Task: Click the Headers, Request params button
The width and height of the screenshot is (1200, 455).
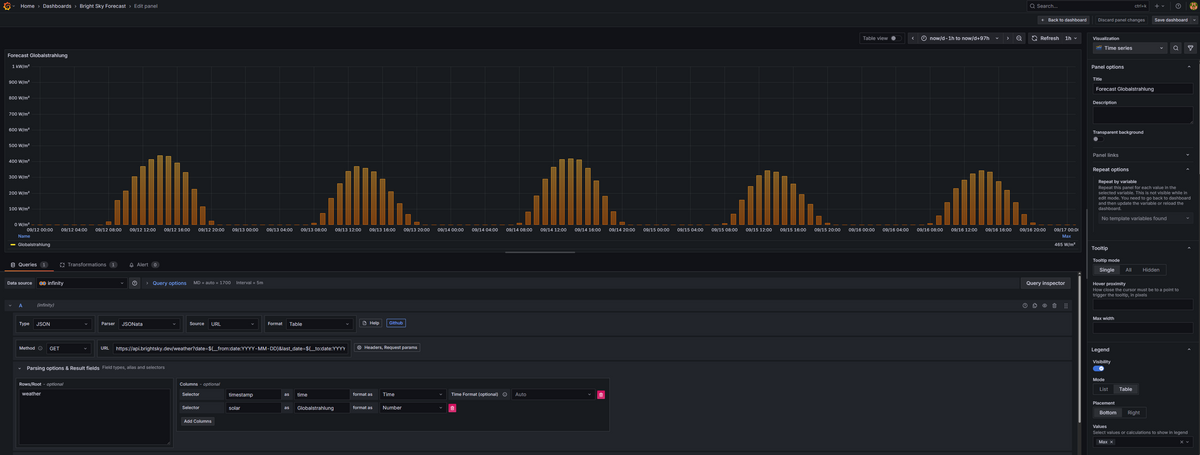Action: click(x=388, y=348)
